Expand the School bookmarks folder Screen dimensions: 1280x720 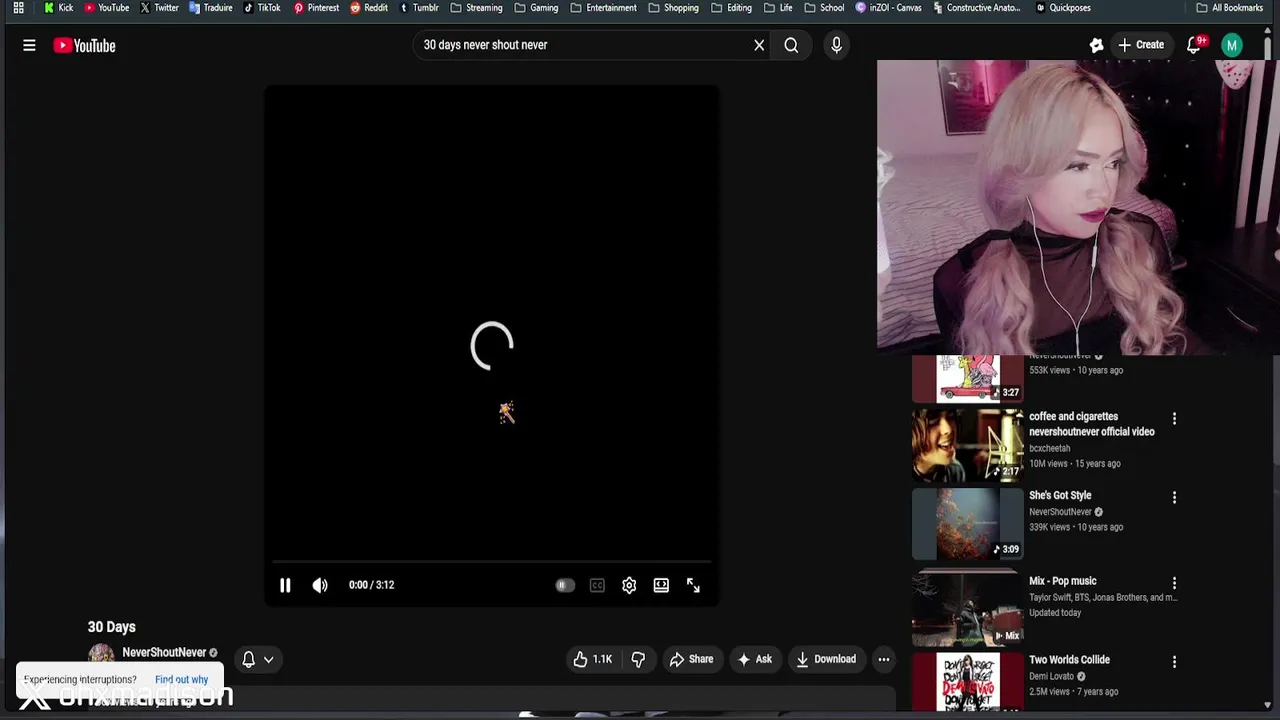[824, 8]
